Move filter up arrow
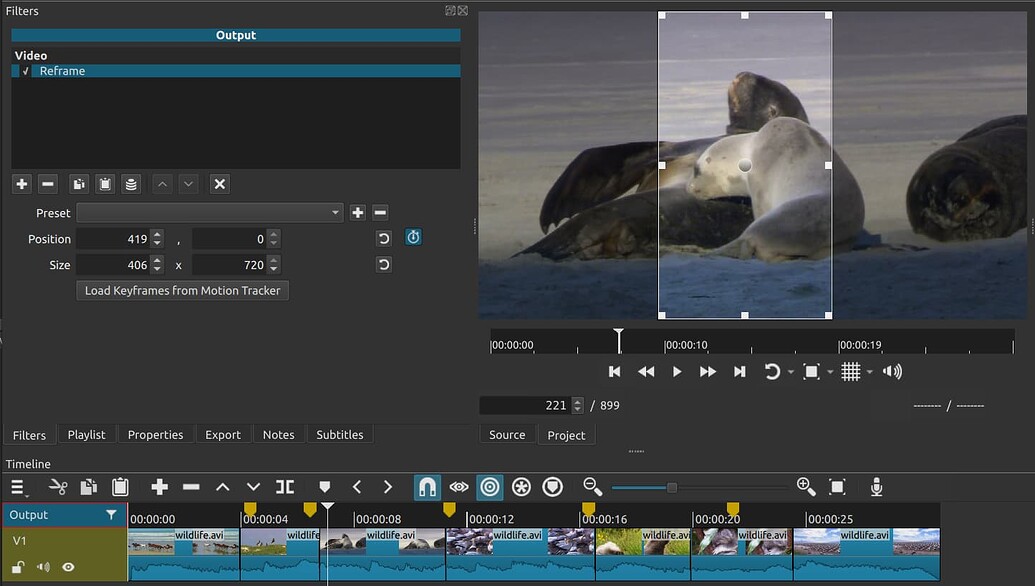The width and height of the screenshot is (1035, 586). [x=162, y=184]
